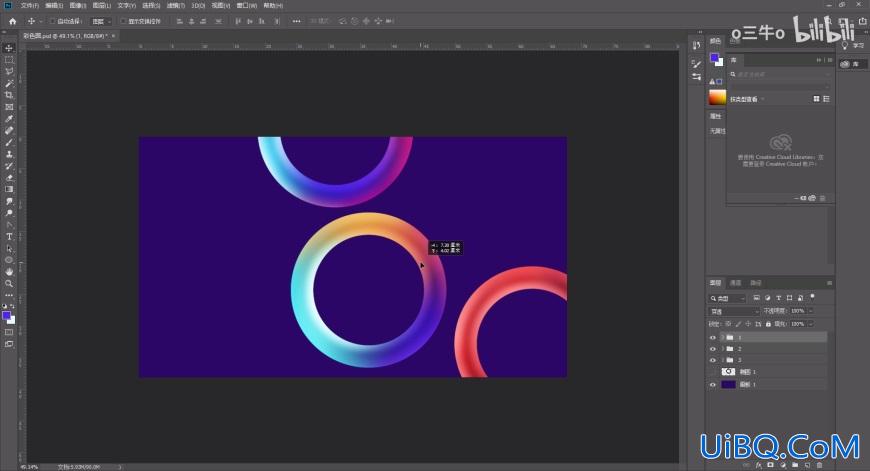Click the add layer style fx icon
The width and height of the screenshot is (870, 471).
pos(758,465)
